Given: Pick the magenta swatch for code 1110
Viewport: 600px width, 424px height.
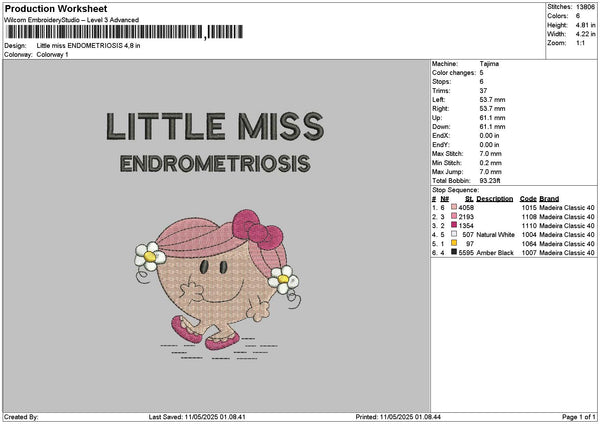Looking at the screenshot, I should [x=454, y=225].
